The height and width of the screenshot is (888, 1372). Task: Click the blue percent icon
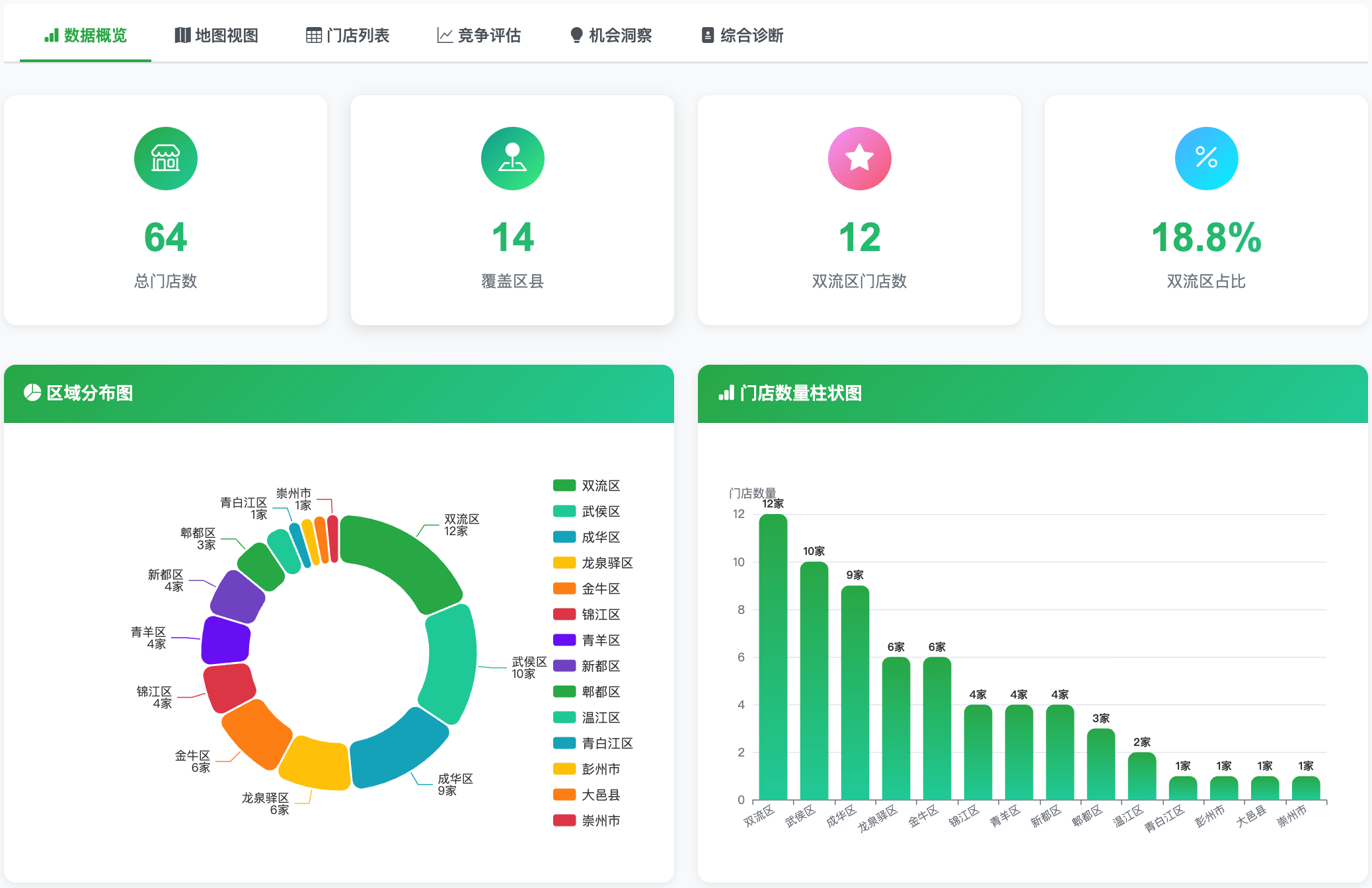click(1207, 159)
